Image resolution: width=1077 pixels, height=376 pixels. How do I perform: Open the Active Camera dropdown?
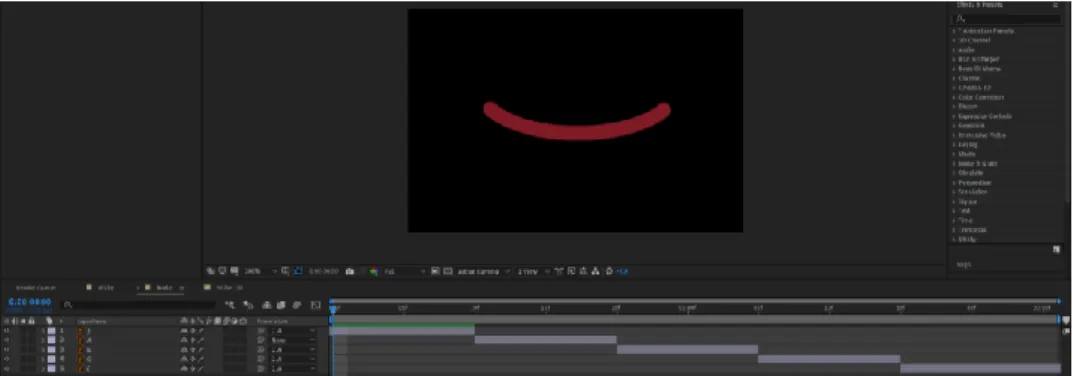click(484, 272)
